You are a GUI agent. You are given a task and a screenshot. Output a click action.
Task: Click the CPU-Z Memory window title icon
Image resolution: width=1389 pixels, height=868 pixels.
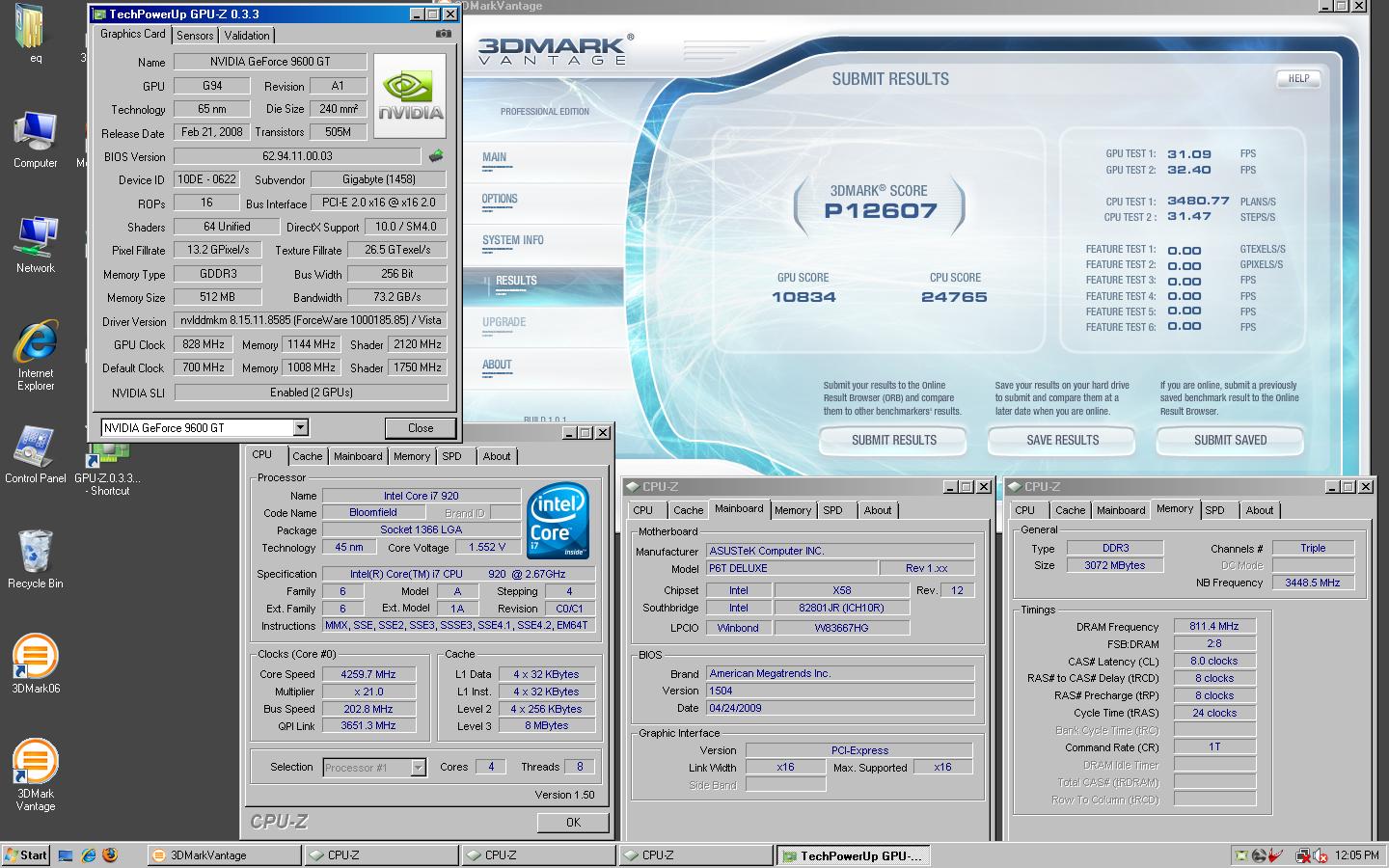point(1015,487)
